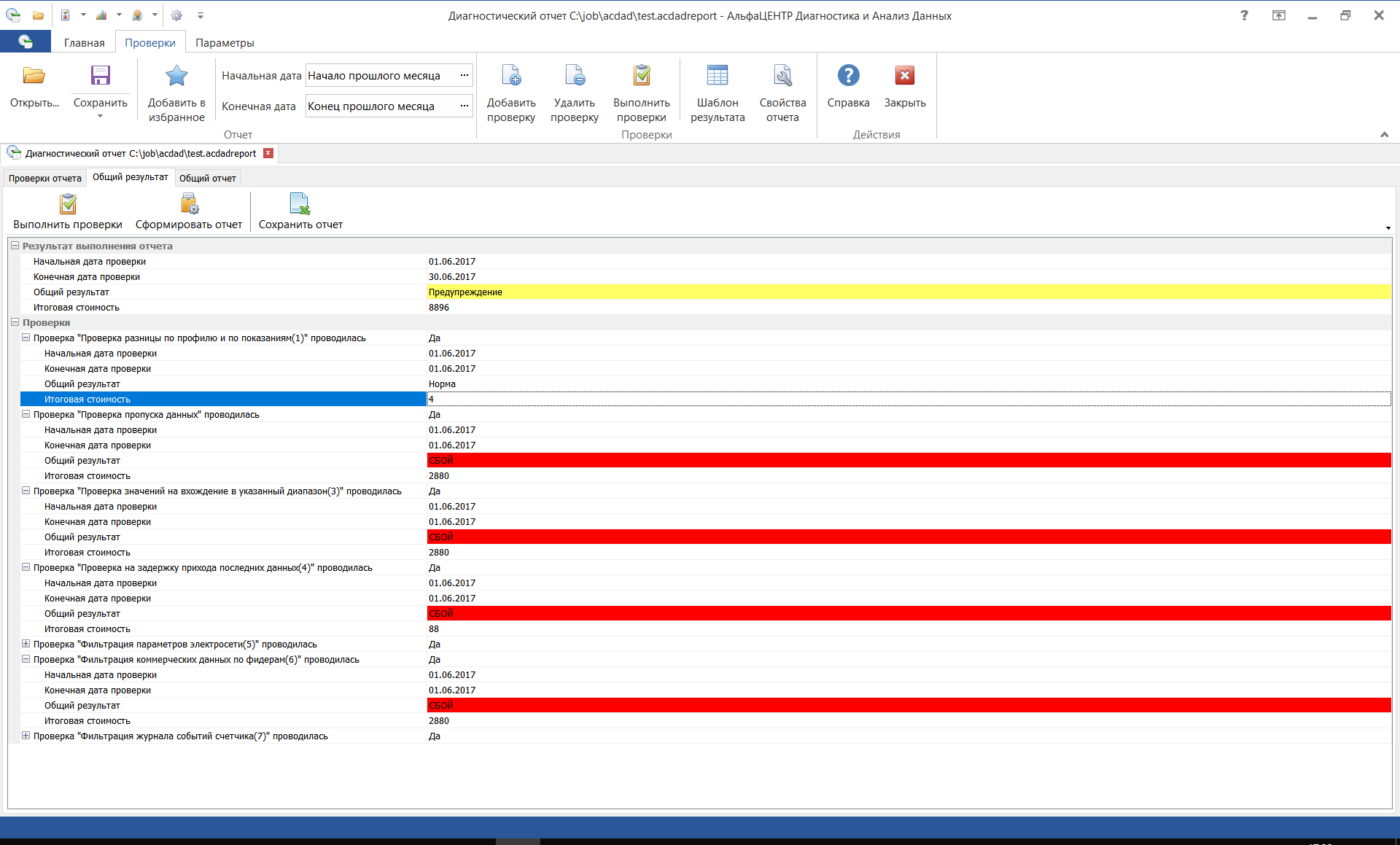Open the Общий отчет tab
The image size is (1400, 845).
tap(208, 177)
